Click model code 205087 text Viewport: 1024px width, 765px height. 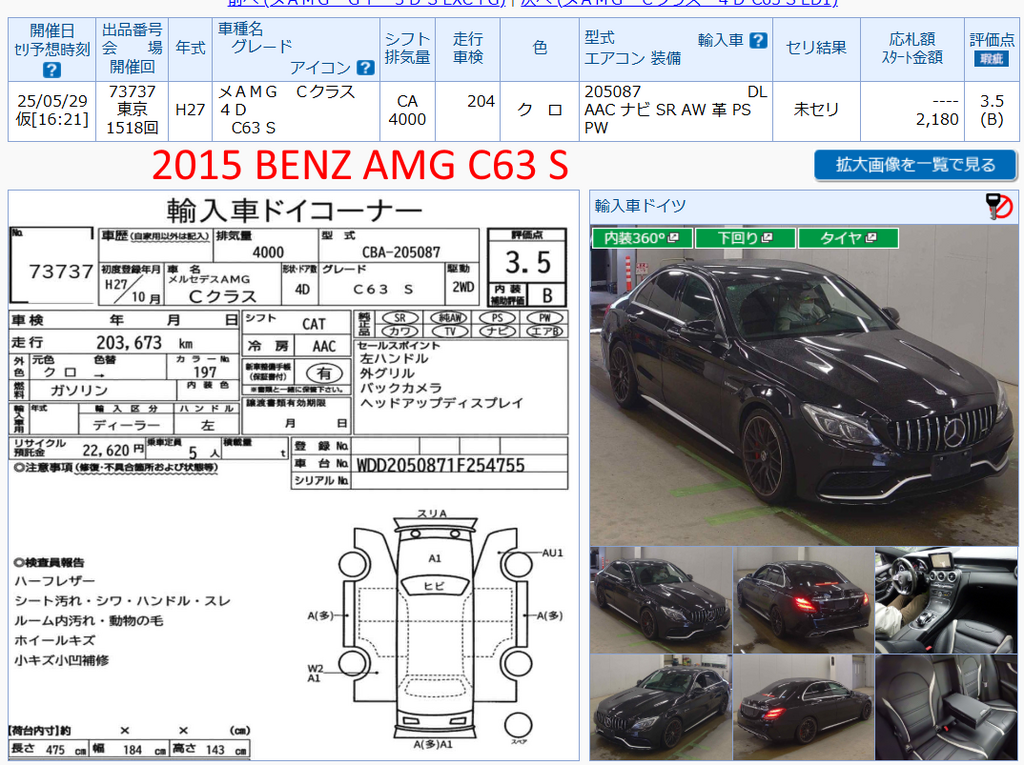tap(613, 91)
